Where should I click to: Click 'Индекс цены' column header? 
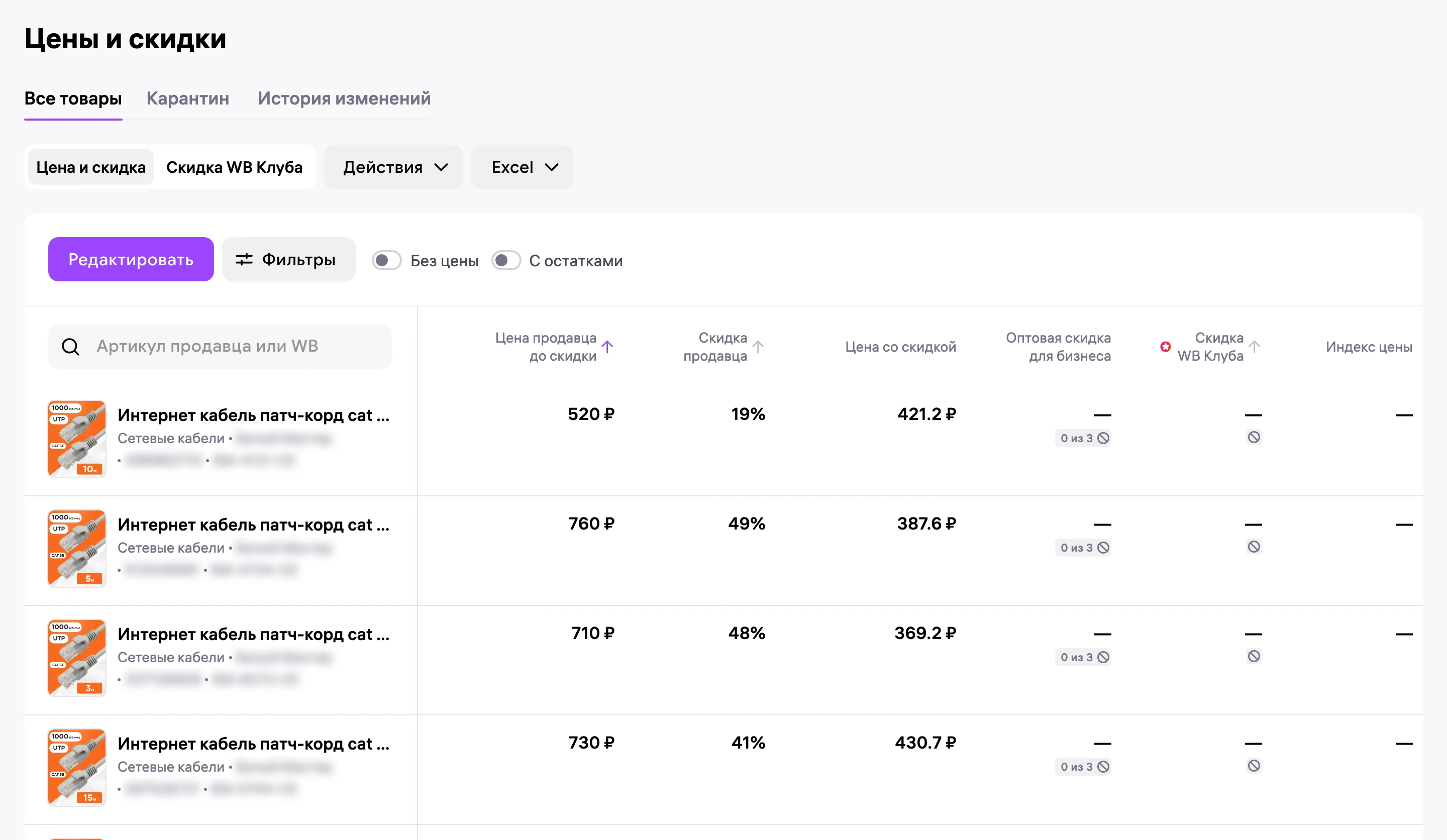1369,347
